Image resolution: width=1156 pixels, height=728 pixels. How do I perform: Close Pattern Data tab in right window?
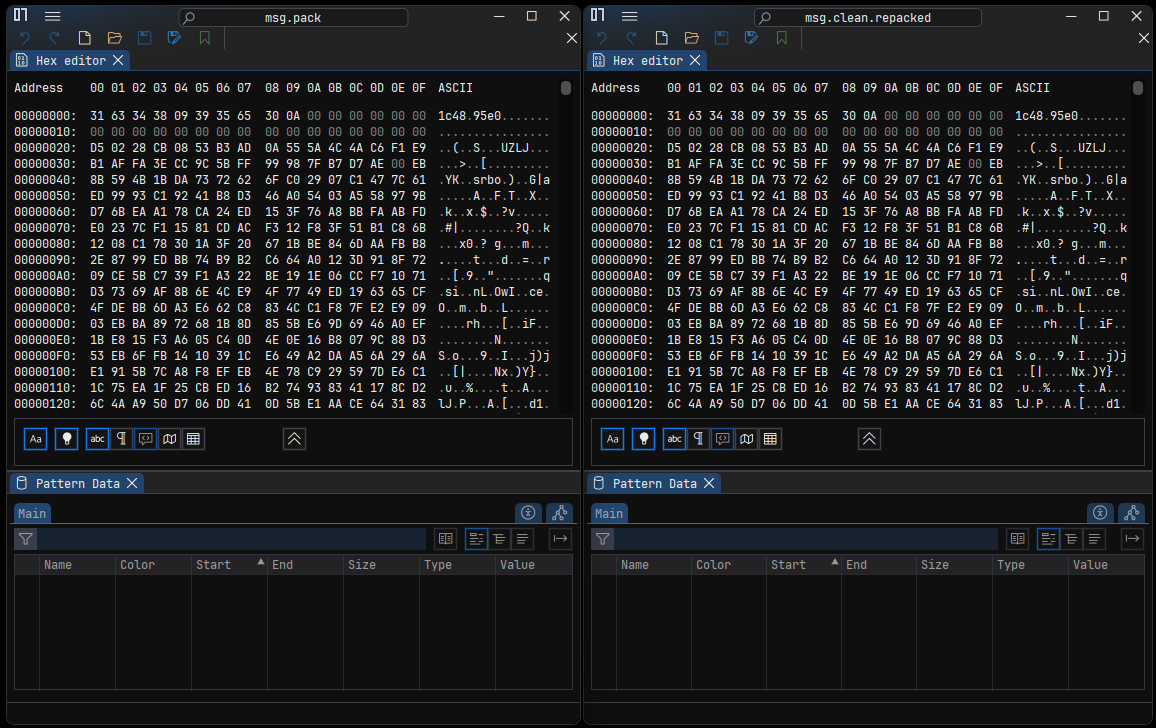coord(709,483)
